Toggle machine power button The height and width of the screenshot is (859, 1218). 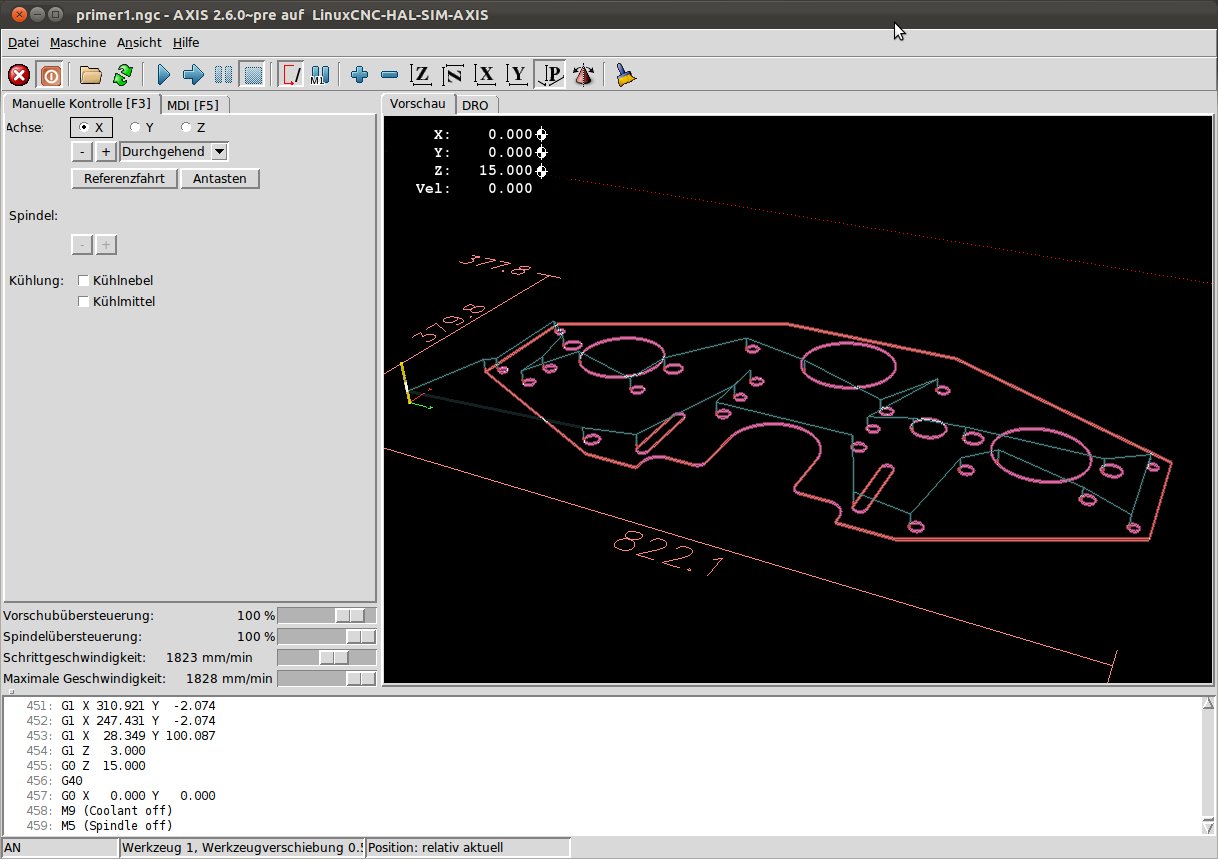[x=50, y=75]
